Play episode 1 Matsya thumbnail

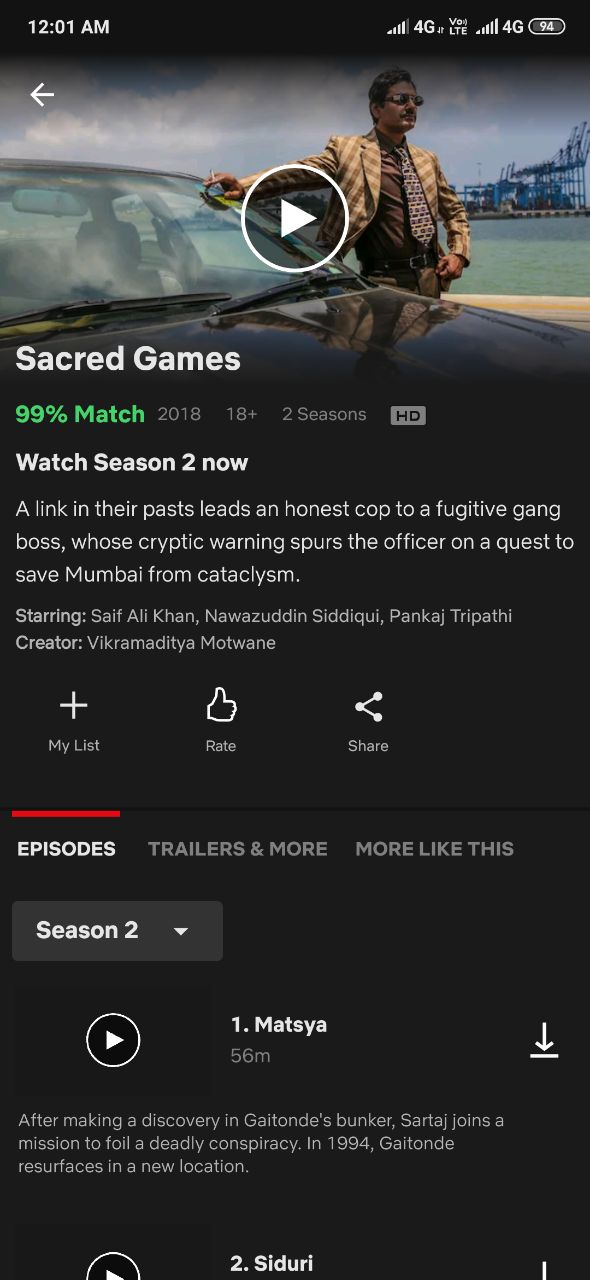tap(113, 1040)
